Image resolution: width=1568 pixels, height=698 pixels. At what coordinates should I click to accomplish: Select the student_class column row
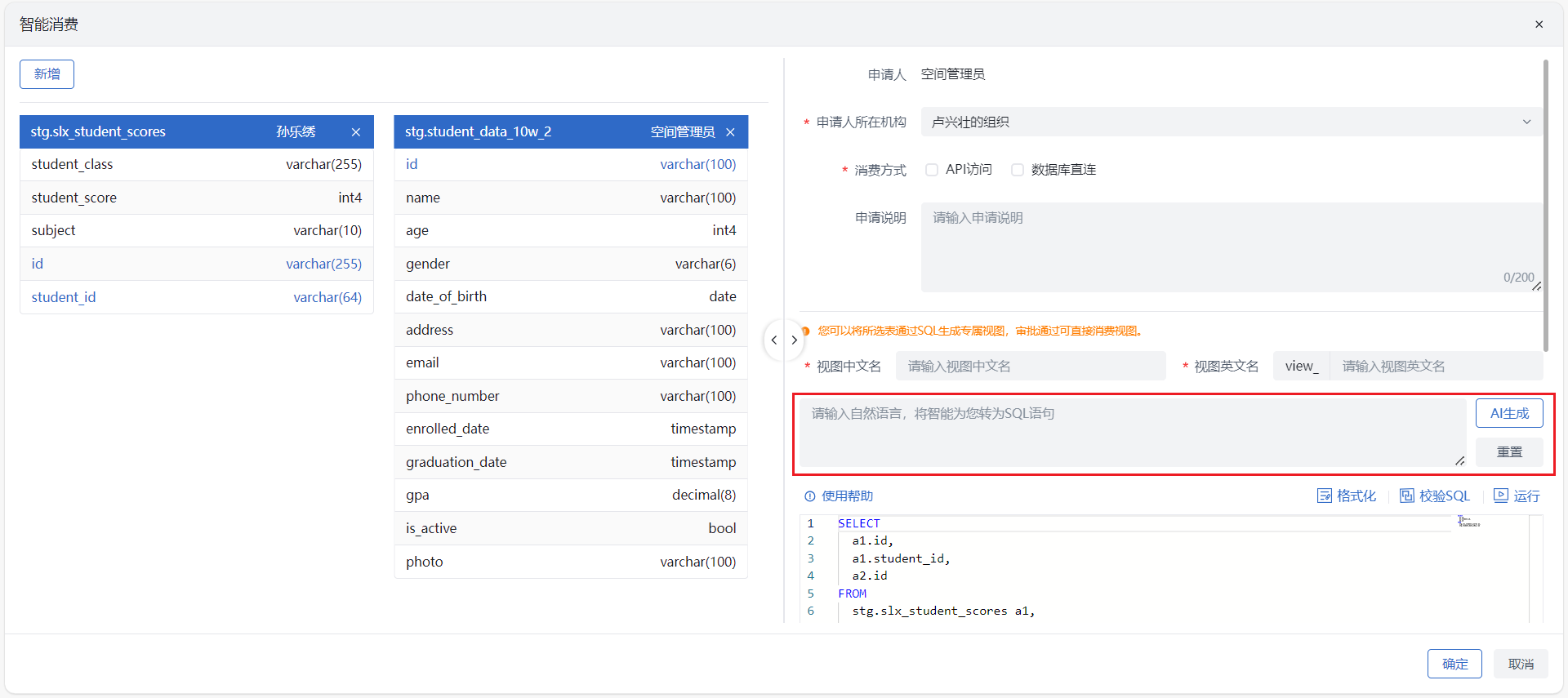click(197, 165)
